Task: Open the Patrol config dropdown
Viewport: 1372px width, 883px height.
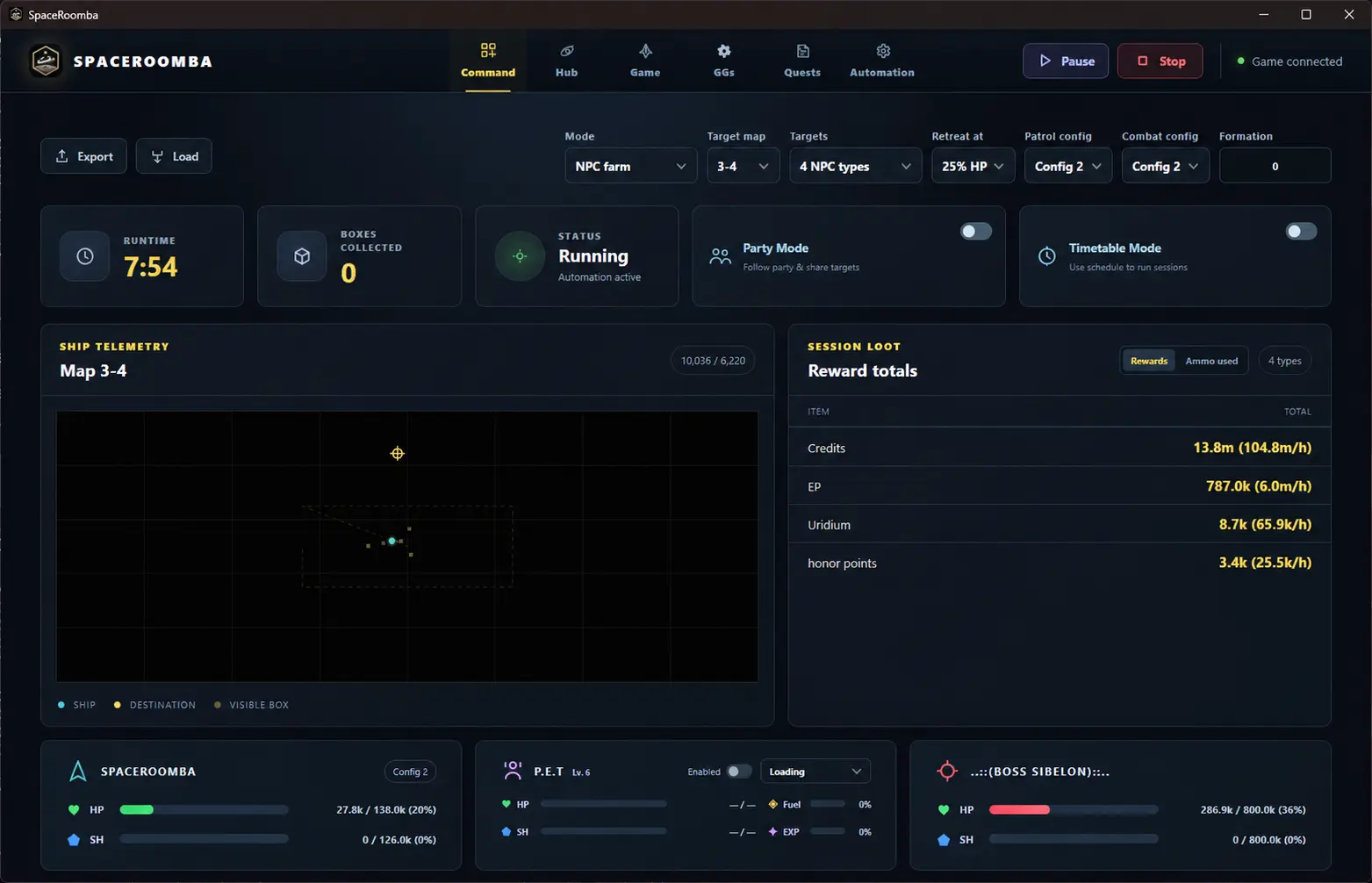Action: pos(1067,166)
